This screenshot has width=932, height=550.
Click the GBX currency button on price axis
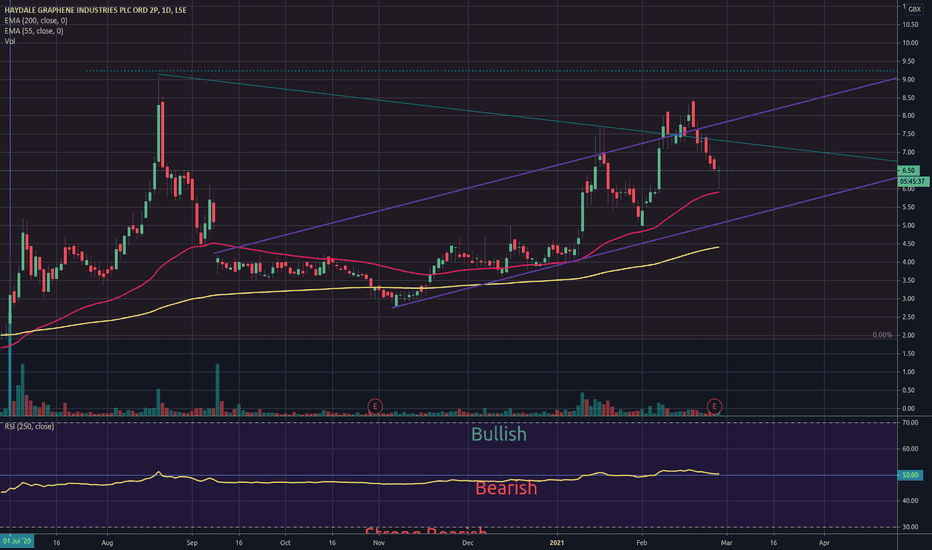(x=914, y=9)
